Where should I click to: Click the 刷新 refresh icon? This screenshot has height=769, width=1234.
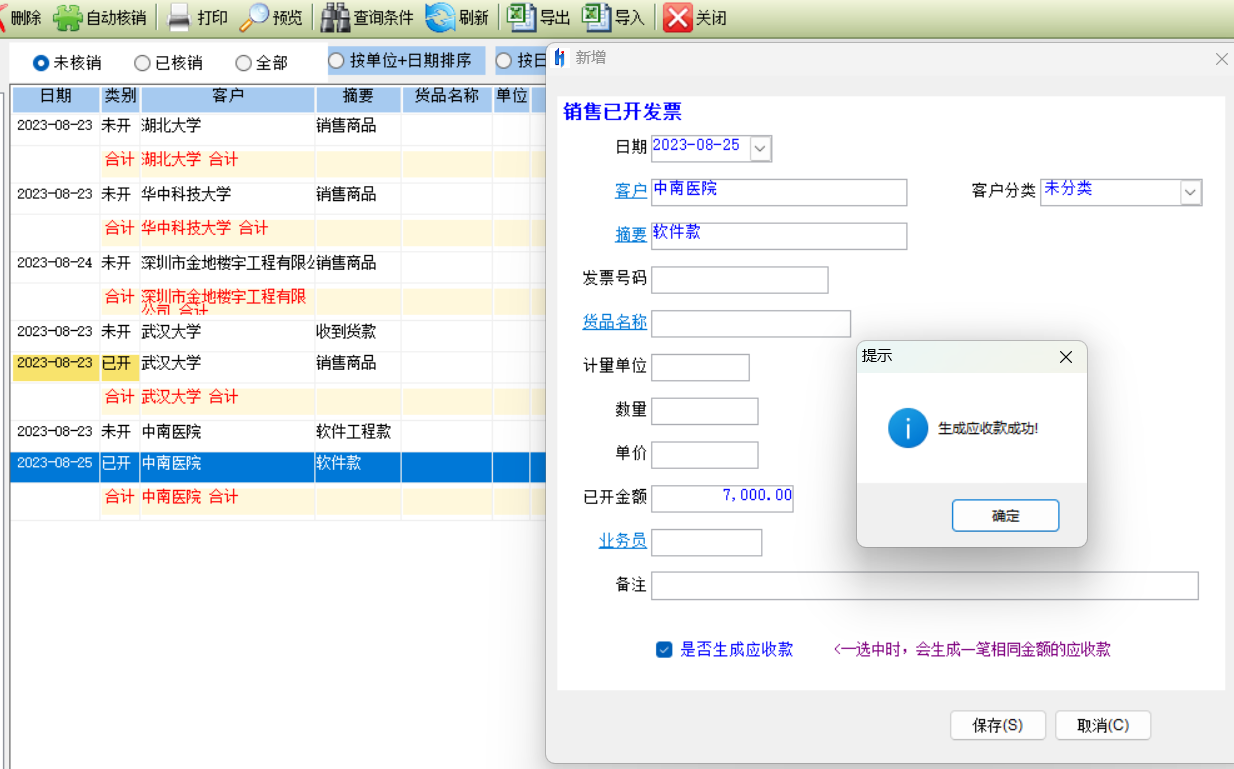440,17
